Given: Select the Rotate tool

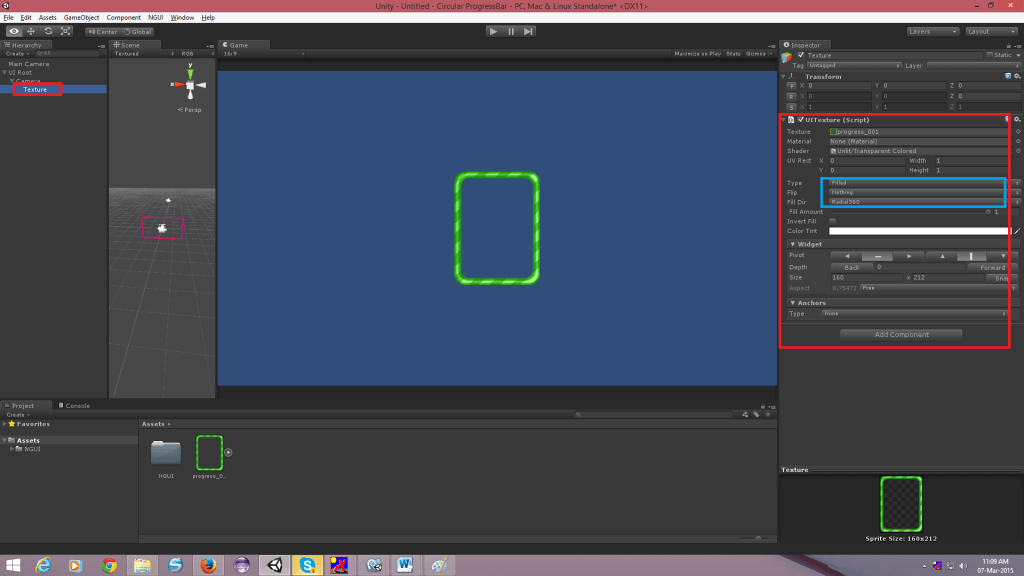Looking at the screenshot, I should 48,31.
